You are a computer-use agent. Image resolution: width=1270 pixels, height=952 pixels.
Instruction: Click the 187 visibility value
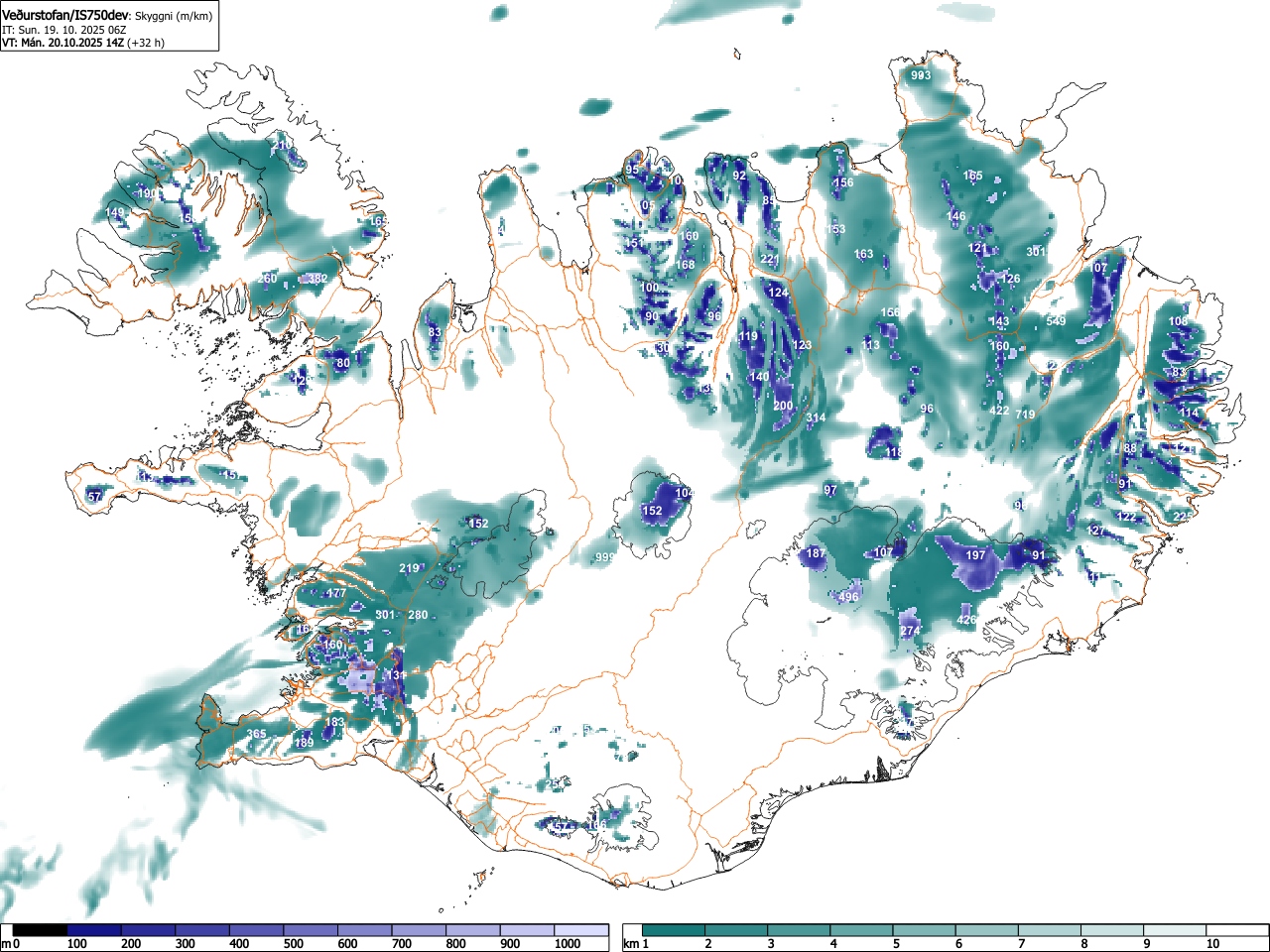click(816, 553)
